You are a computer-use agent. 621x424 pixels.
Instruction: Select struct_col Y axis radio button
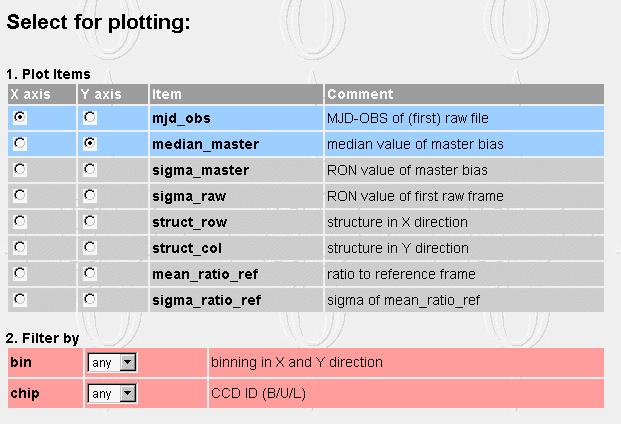pyautogui.click(x=90, y=248)
